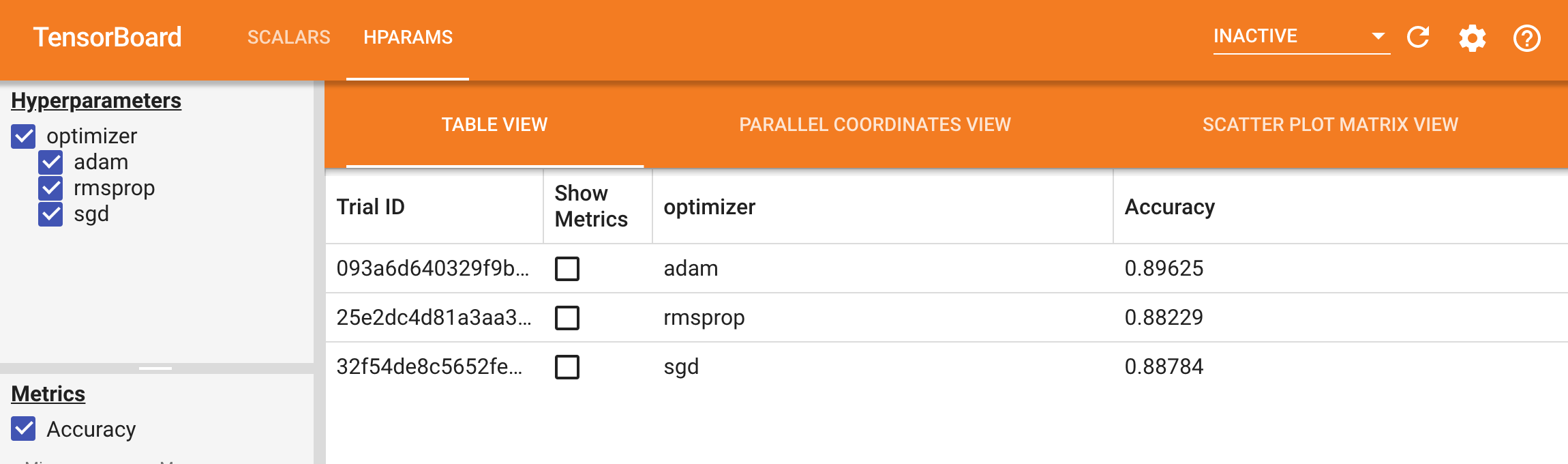Show metrics for the adam trial
1568x464 pixels.
[567, 269]
